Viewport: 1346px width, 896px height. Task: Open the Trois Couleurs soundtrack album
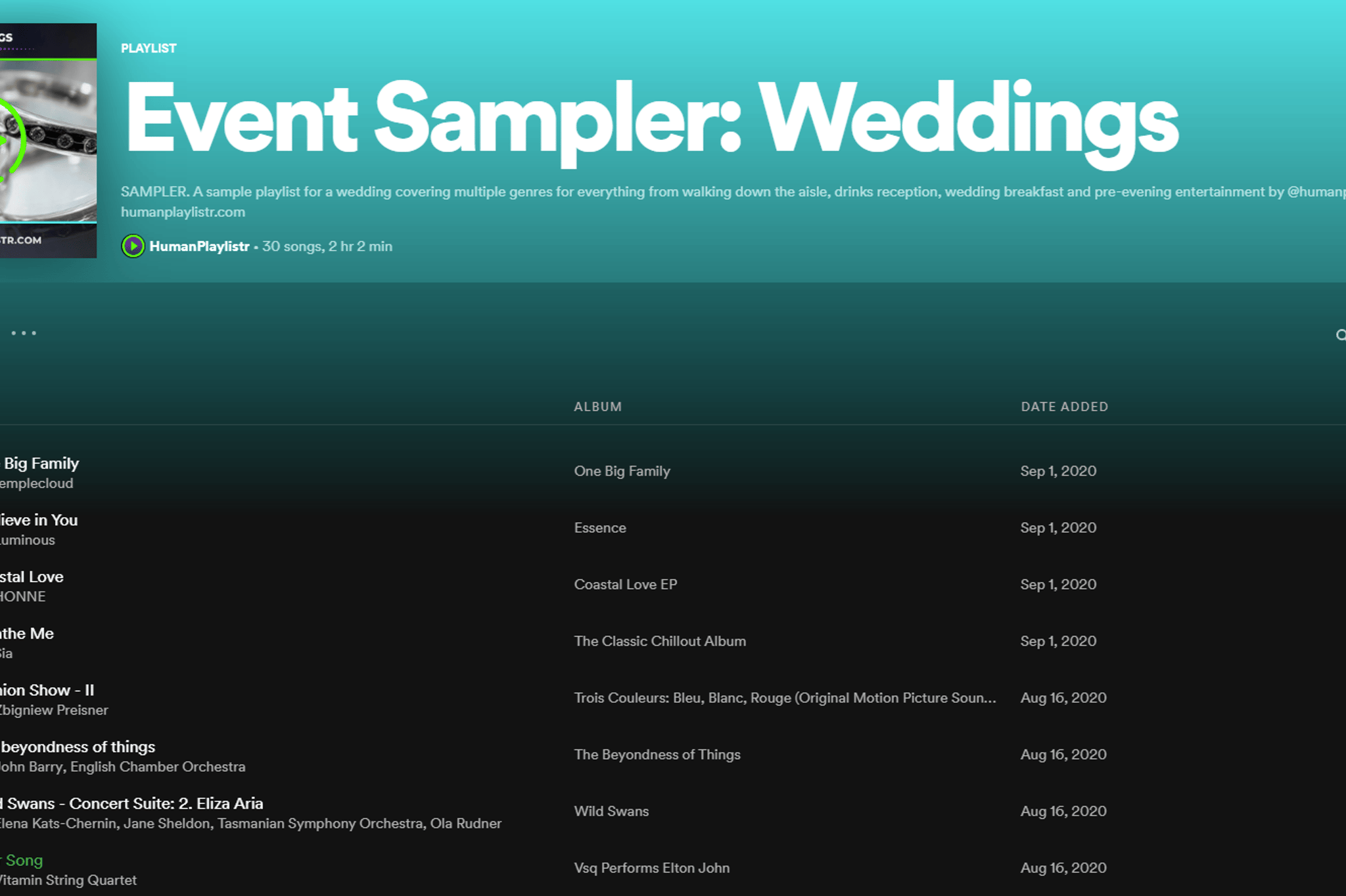[785, 698]
